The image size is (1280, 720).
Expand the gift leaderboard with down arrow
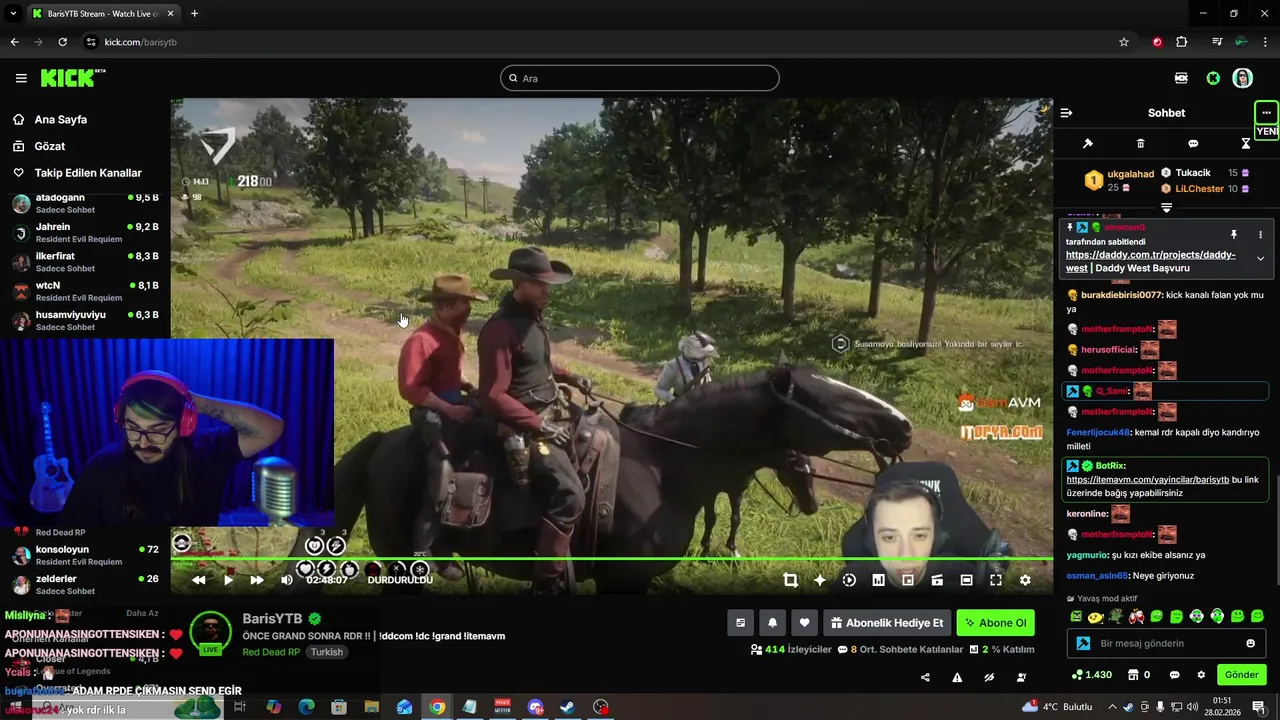point(1166,207)
